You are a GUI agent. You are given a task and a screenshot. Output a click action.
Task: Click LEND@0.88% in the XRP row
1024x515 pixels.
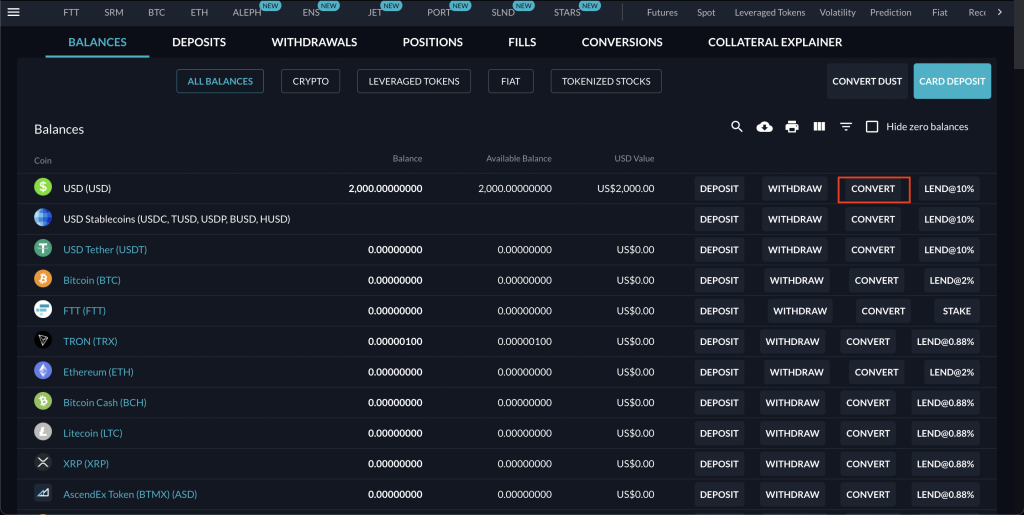(x=945, y=464)
